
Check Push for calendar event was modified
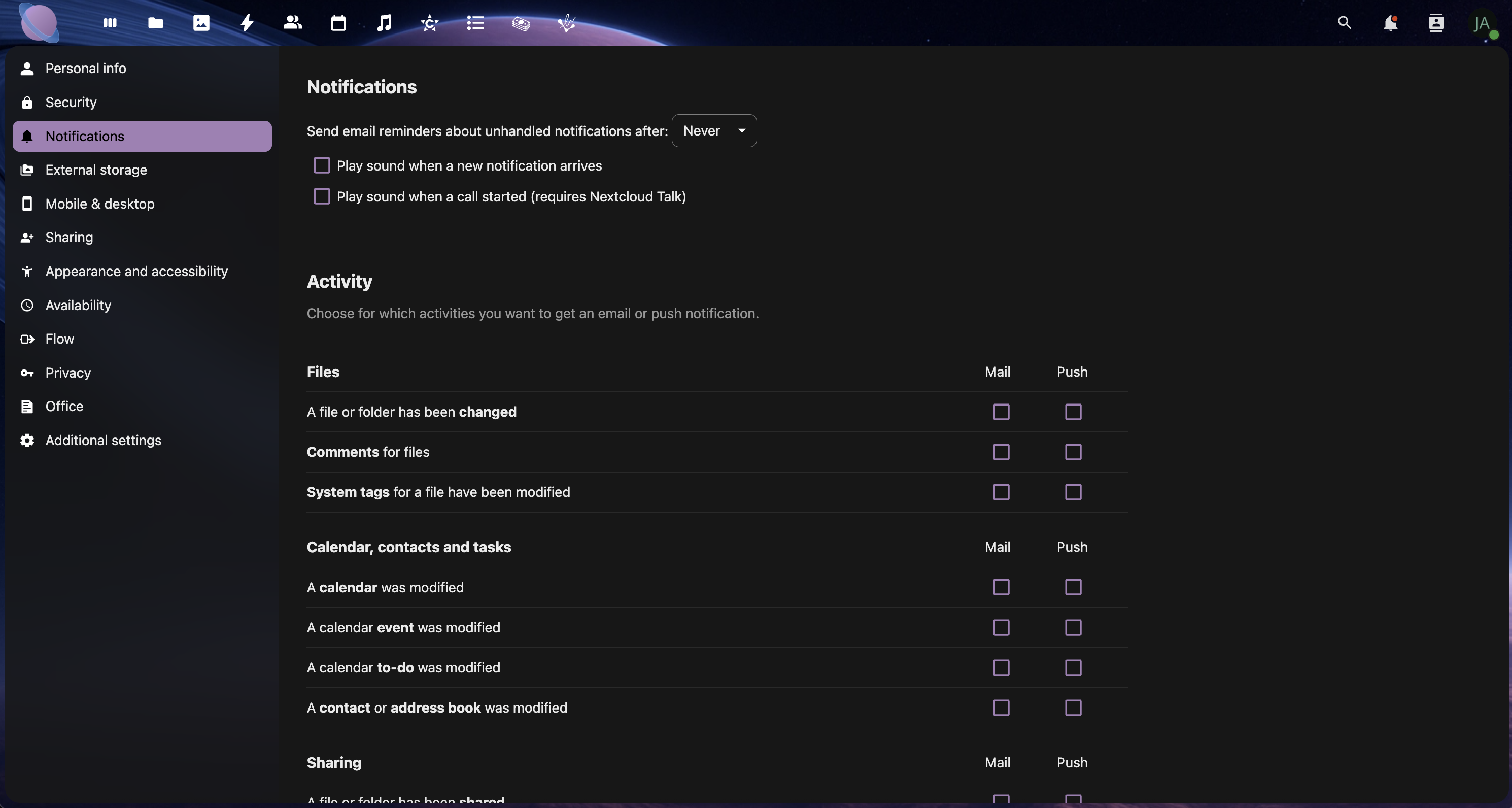click(1073, 628)
